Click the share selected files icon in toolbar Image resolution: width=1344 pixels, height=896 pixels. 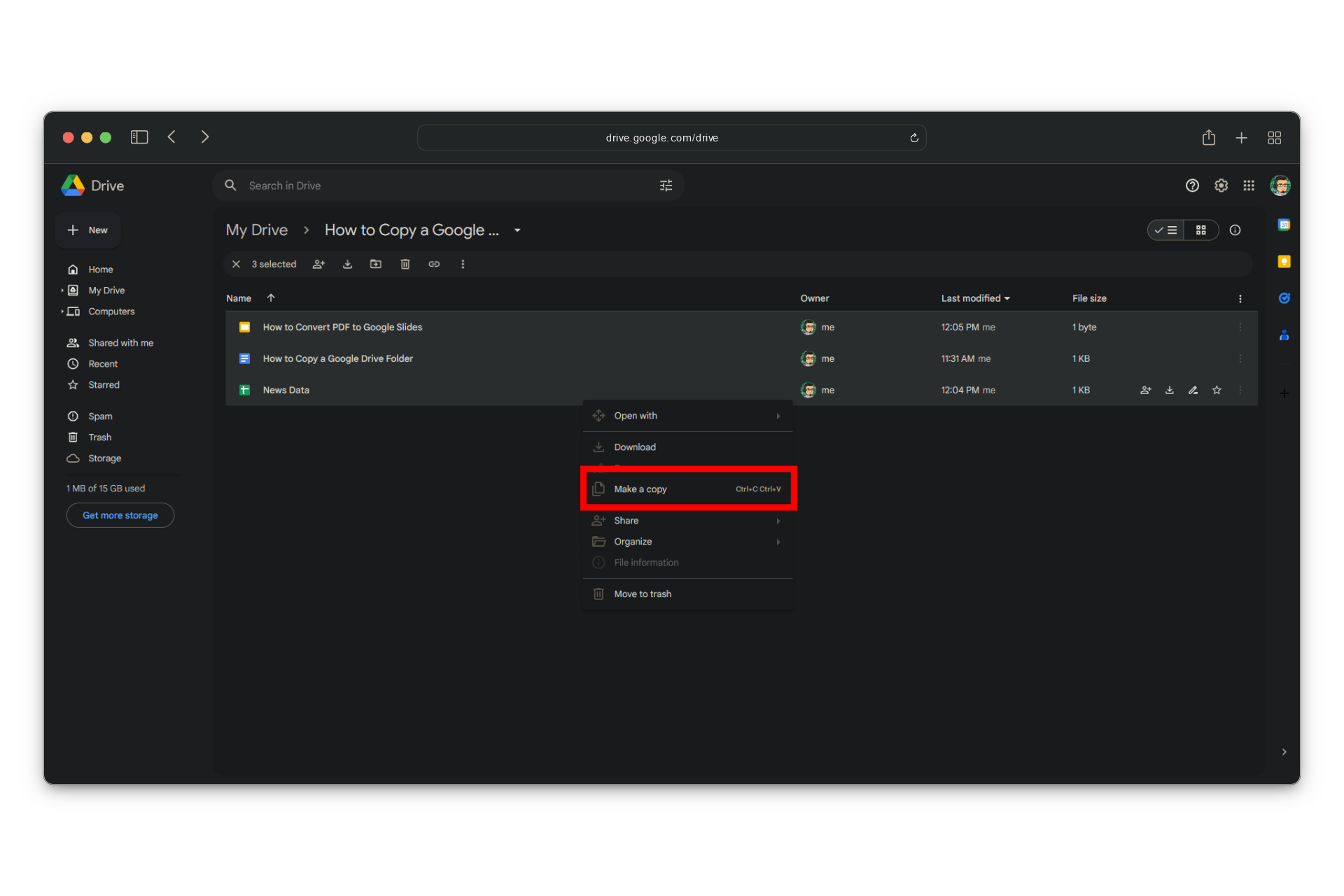click(318, 264)
